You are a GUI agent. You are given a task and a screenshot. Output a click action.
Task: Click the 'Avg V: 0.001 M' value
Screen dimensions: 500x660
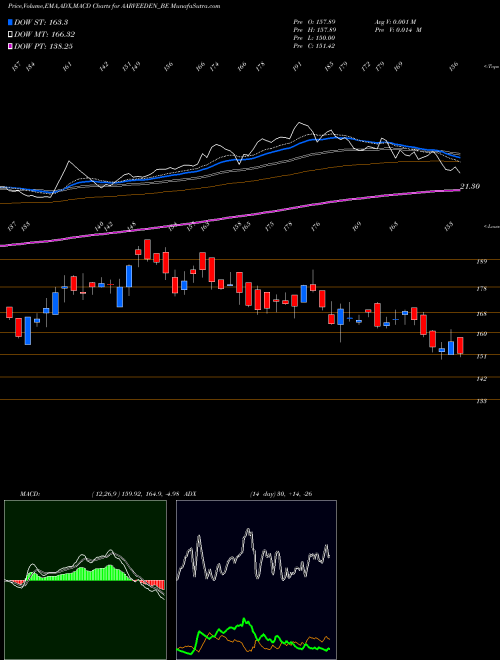[x=395, y=21]
